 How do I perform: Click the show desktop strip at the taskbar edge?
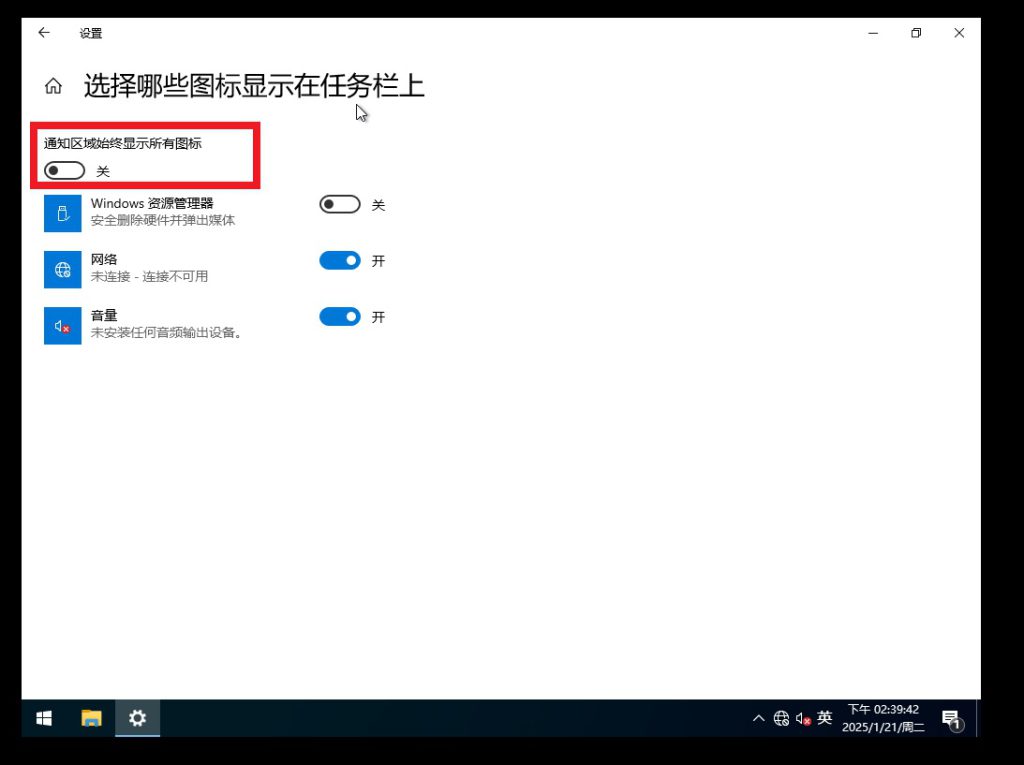(977, 718)
